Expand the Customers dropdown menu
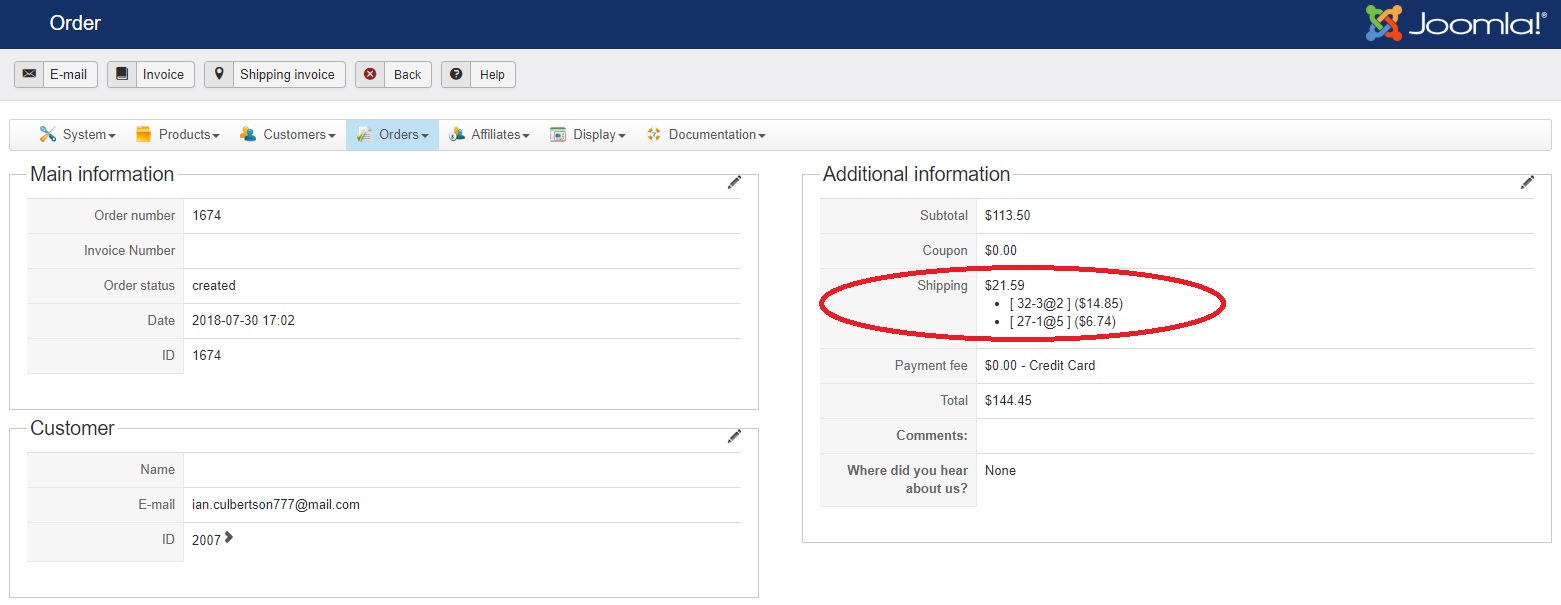This screenshot has height=605, width=1561. tap(288, 134)
